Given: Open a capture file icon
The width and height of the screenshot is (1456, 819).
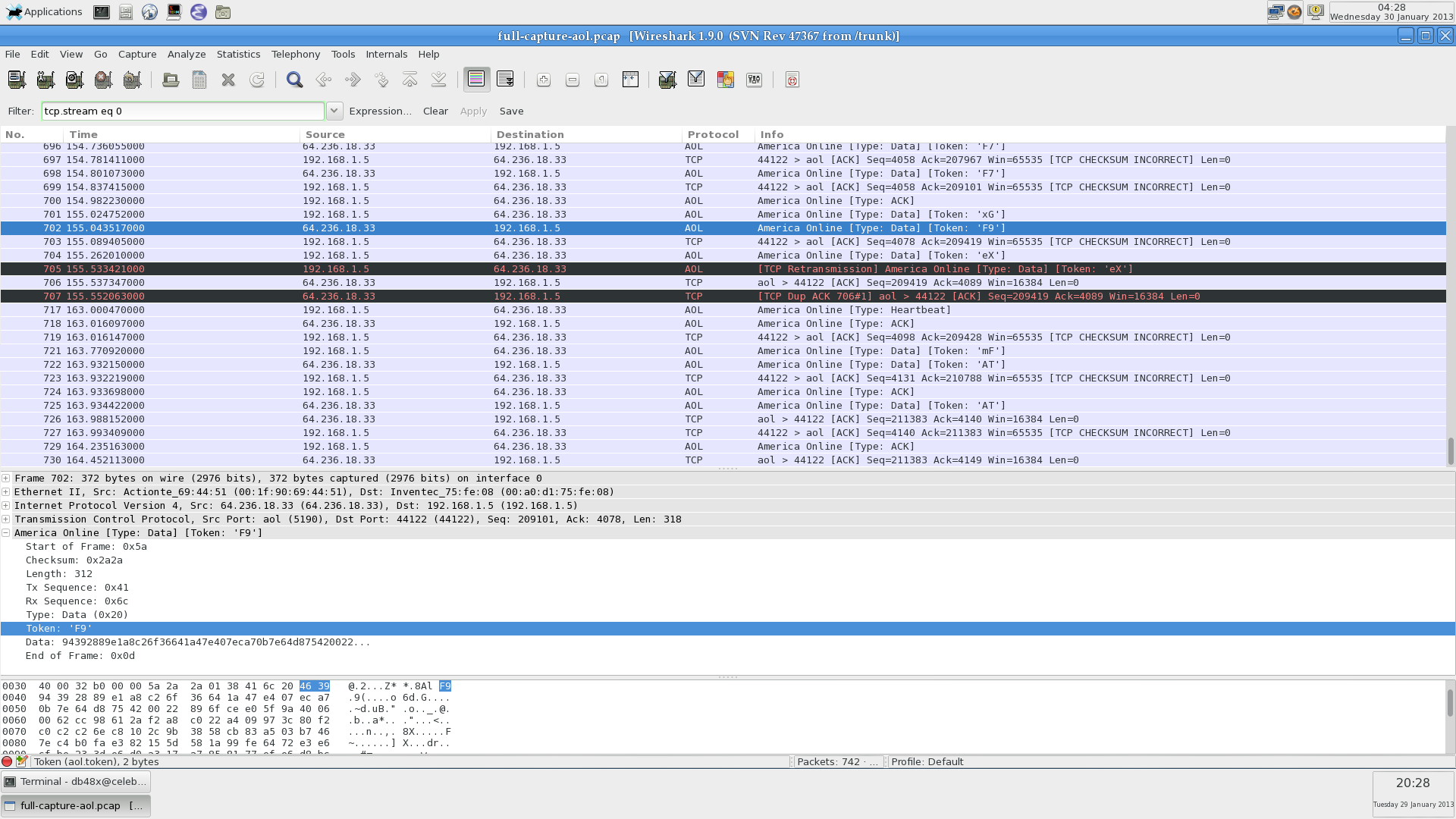Looking at the screenshot, I should tap(171, 80).
